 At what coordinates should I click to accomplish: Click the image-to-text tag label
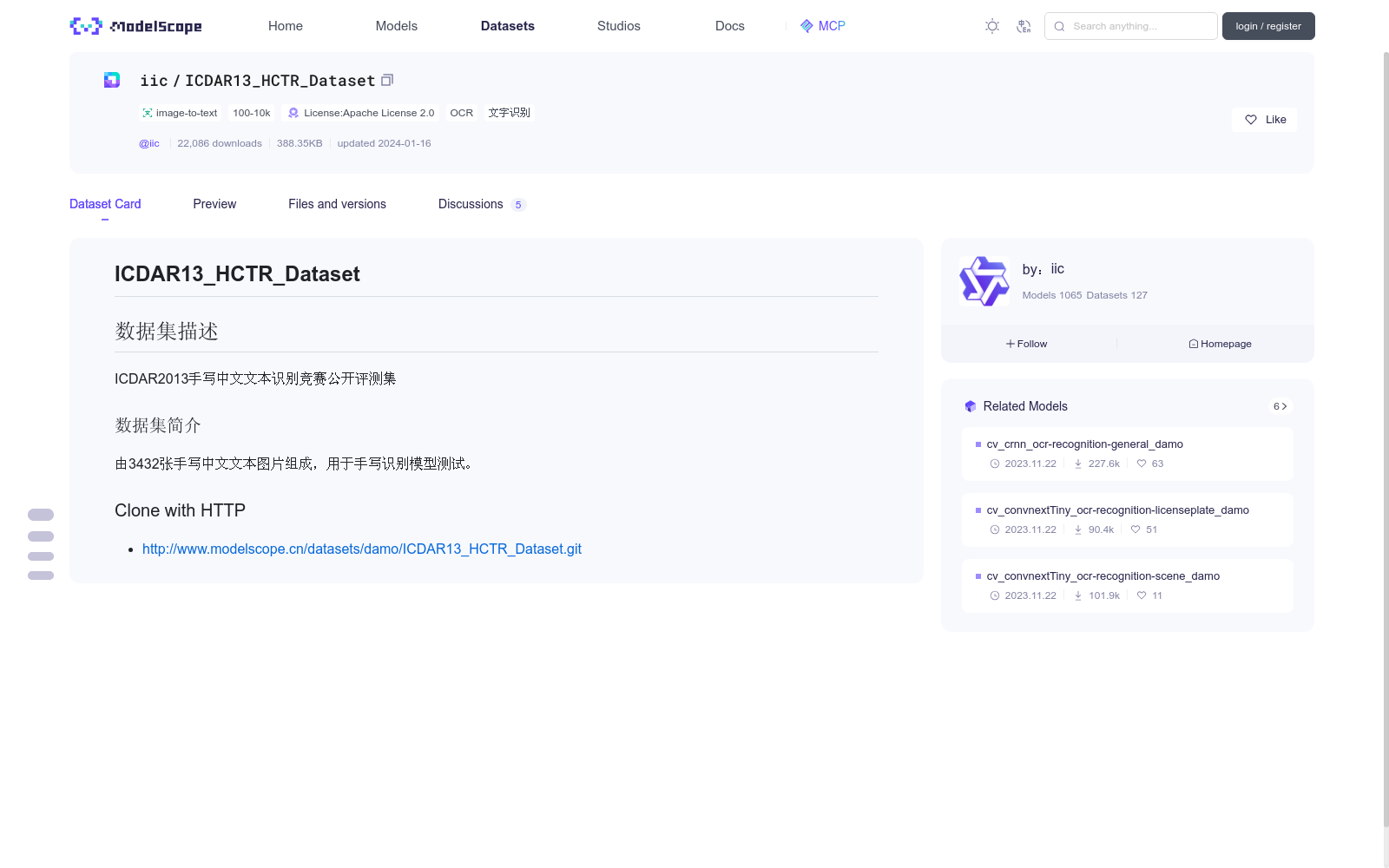pyautogui.click(x=187, y=113)
